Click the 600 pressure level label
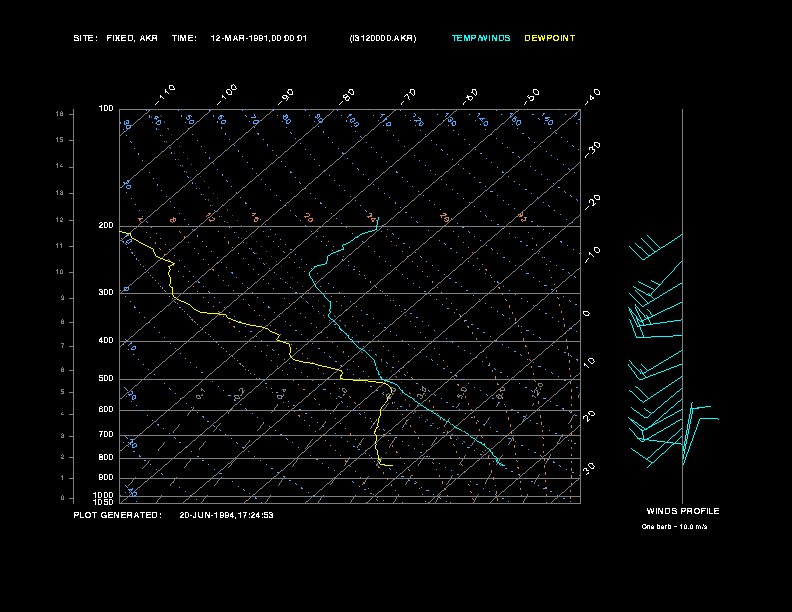792x612 pixels. click(x=106, y=410)
